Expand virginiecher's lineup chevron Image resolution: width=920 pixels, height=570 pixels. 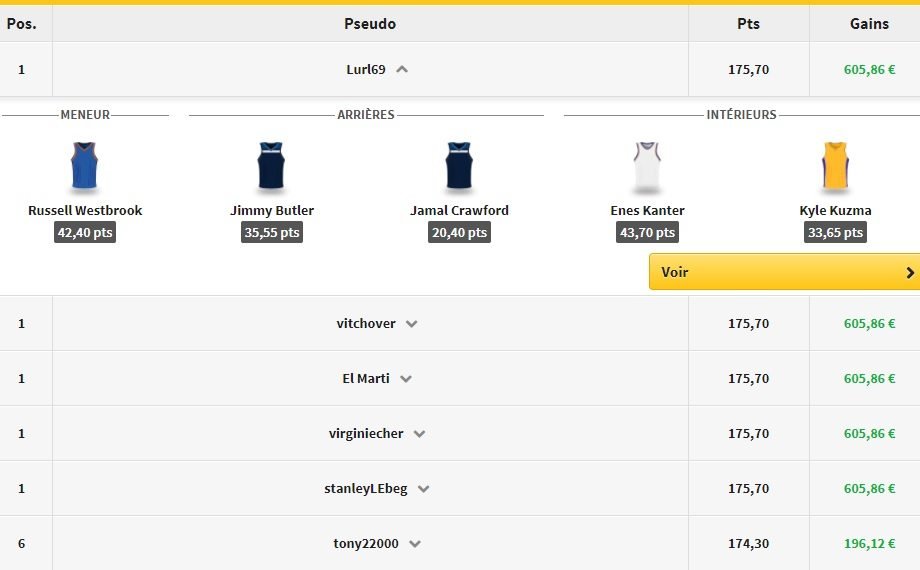pyautogui.click(x=419, y=434)
